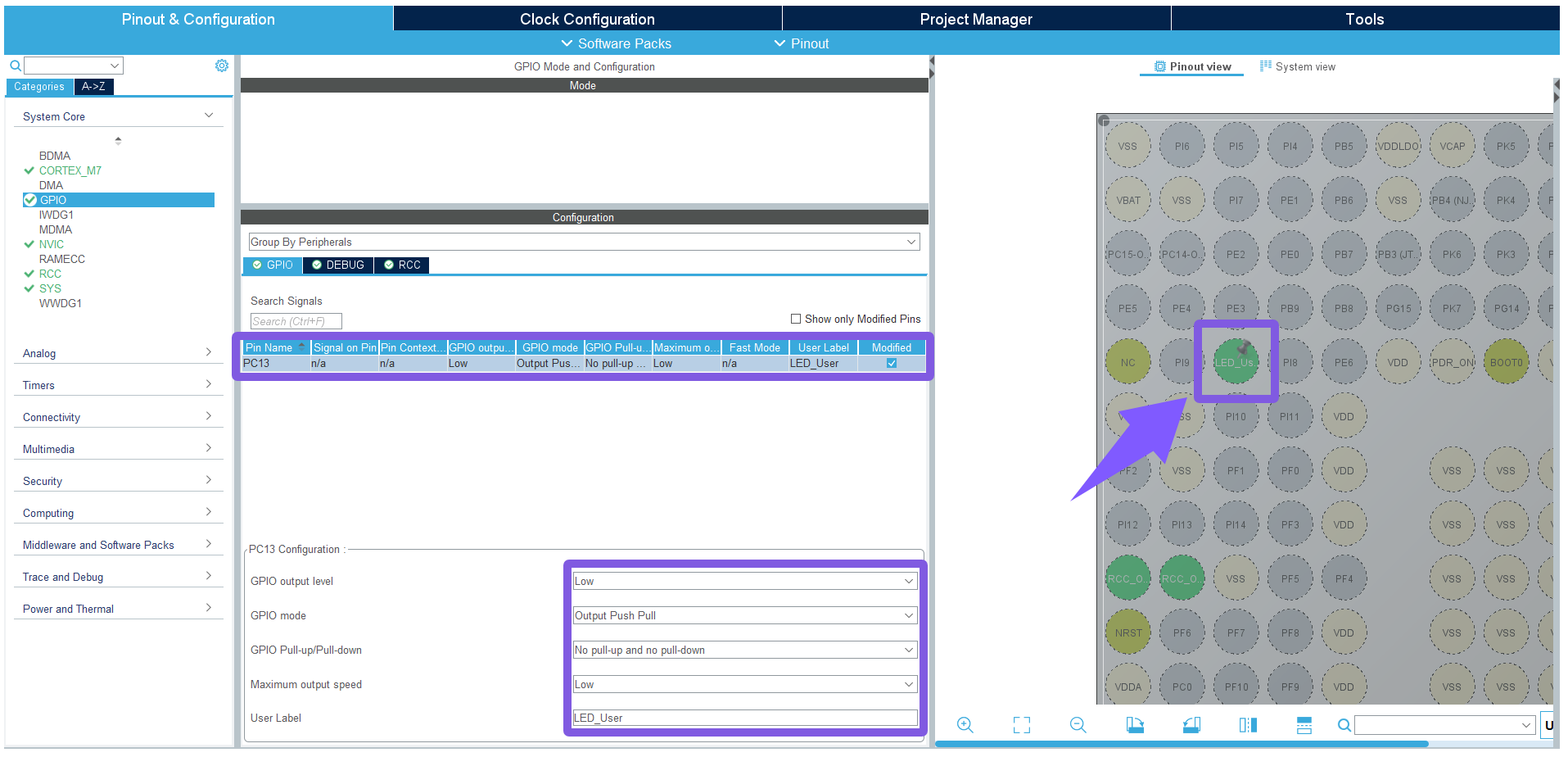
Task: Select NVIC in the System Core list
Action: (51, 244)
